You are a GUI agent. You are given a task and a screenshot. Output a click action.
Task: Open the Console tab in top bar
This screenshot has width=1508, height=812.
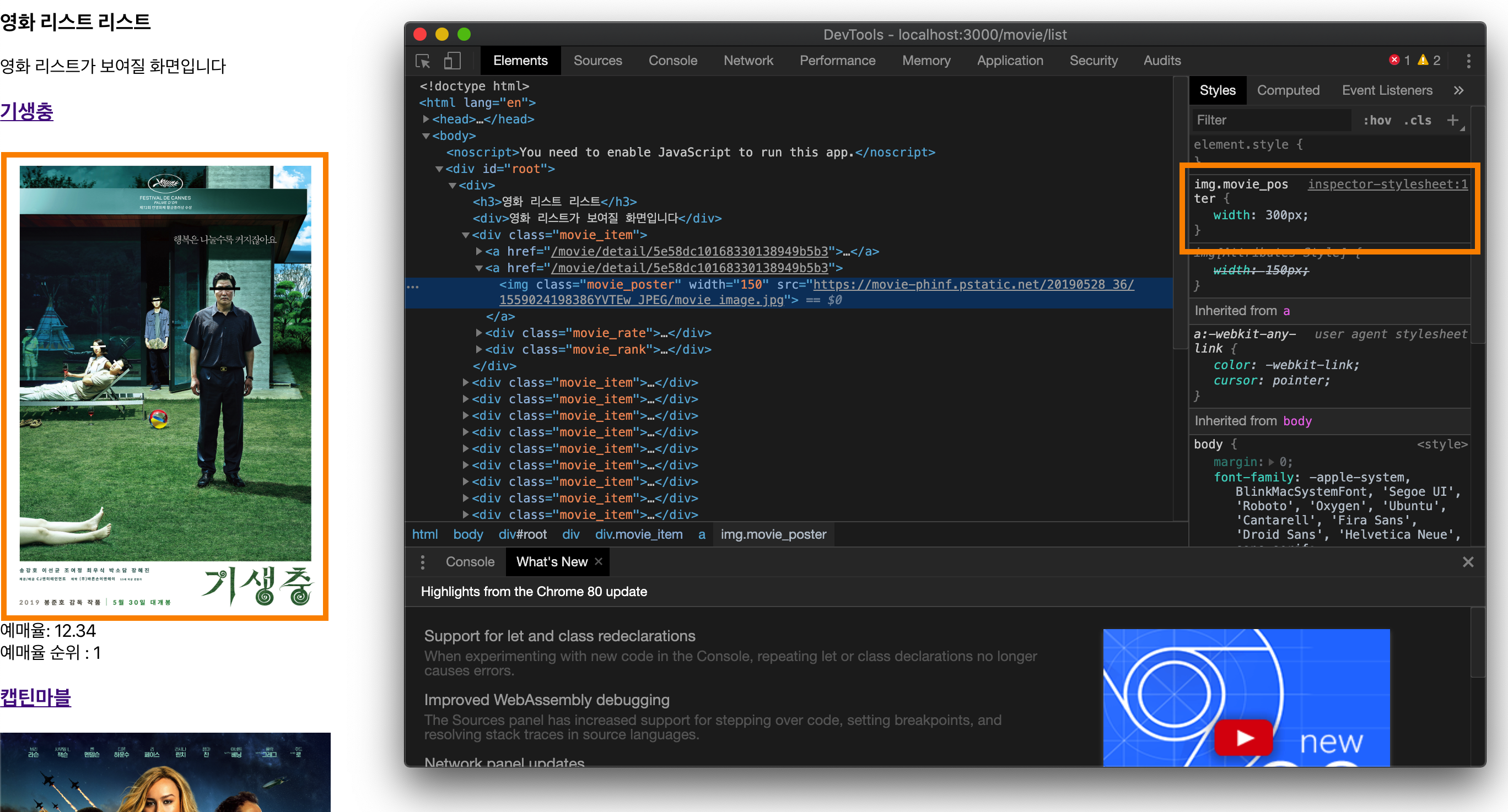tap(672, 60)
